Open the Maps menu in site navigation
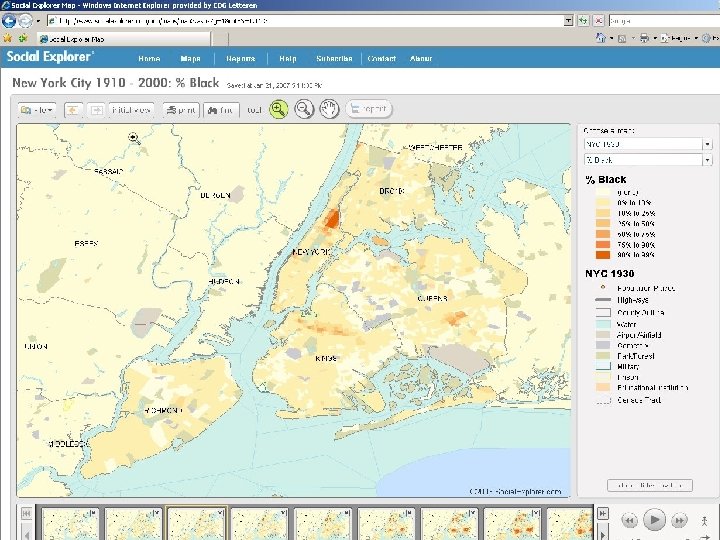Image resolution: width=720 pixels, height=540 pixels. pos(190,59)
